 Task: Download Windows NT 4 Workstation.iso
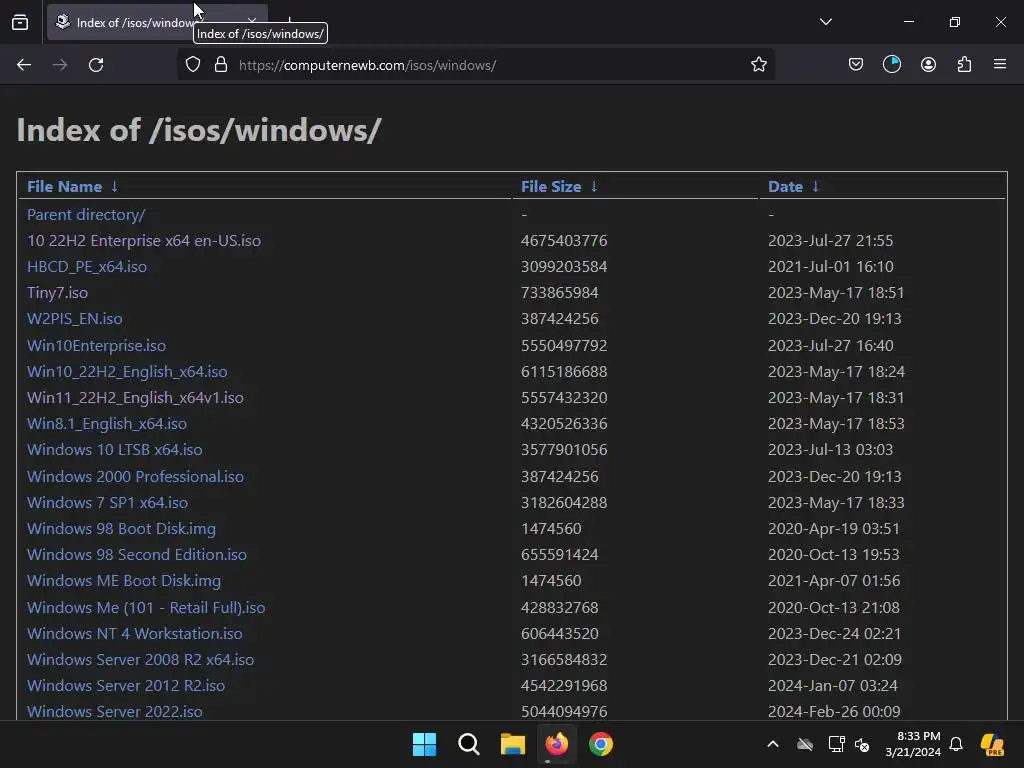coord(135,634)
